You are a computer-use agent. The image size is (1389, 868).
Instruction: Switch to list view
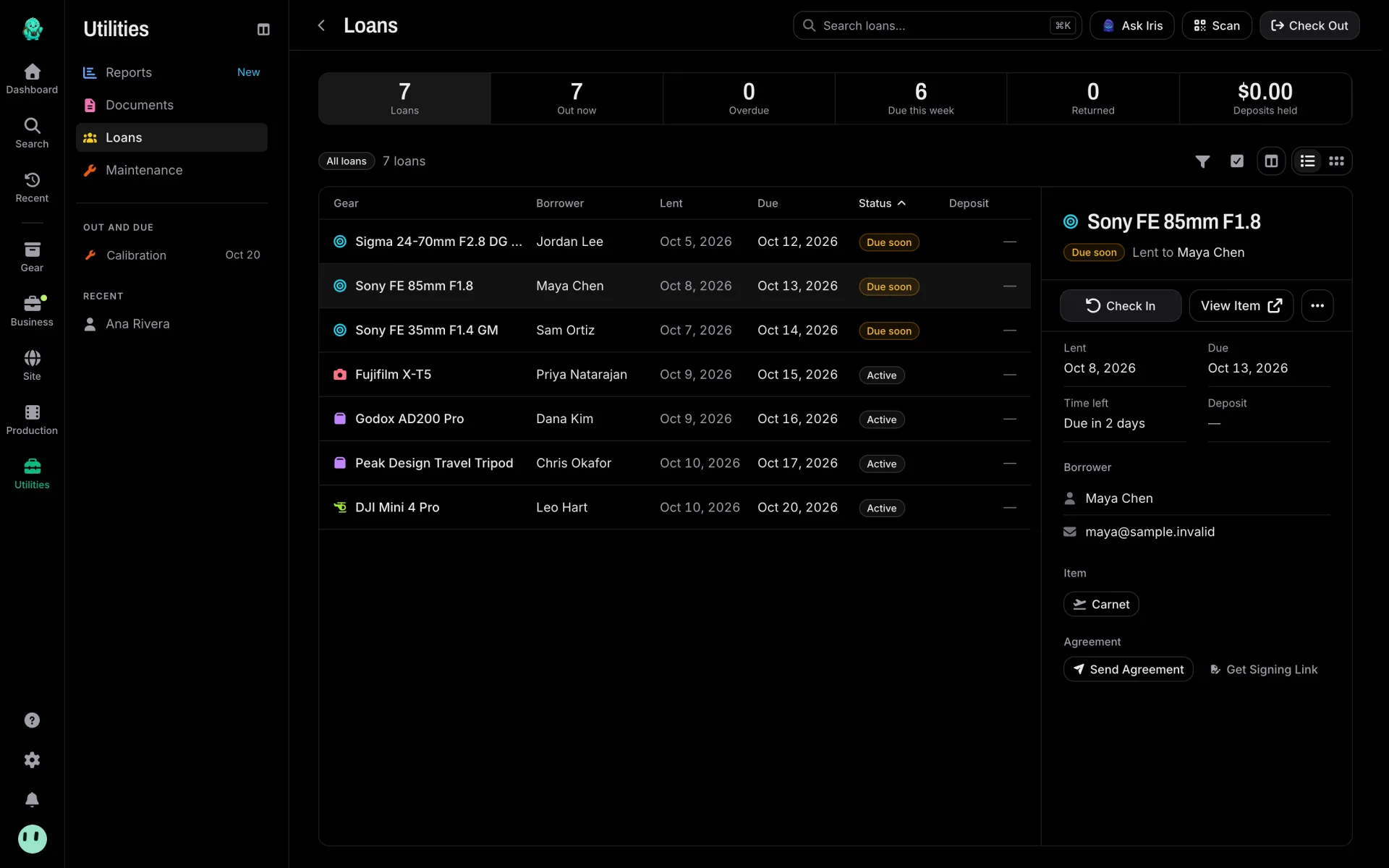pyautogui.click(x=1307, y=161)
